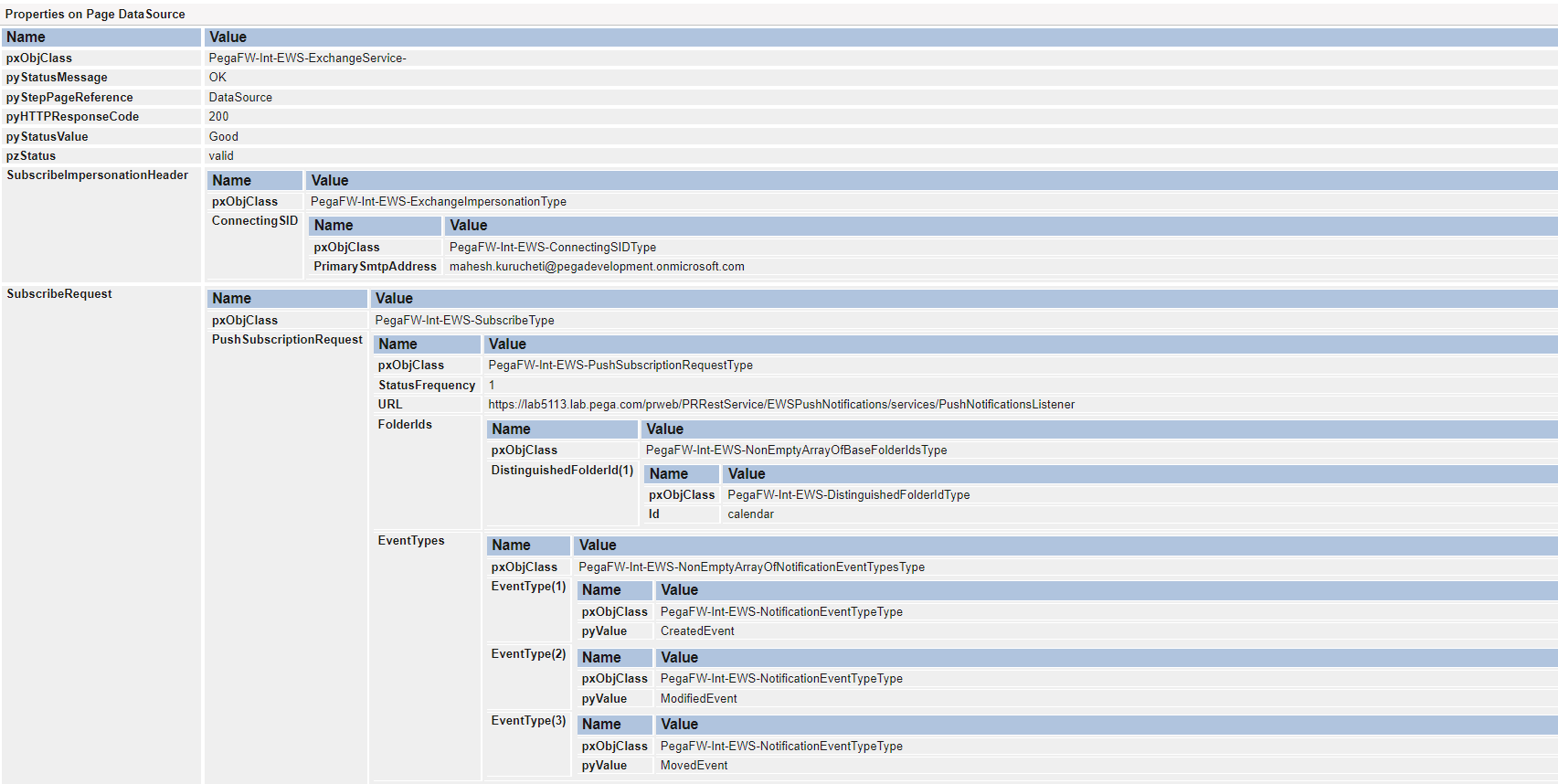Select the URL property name

[x=390, y=405]
